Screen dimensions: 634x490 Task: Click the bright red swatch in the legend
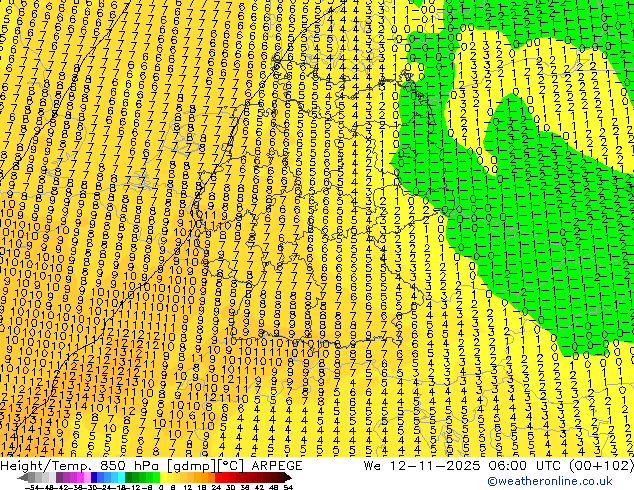tap(218, 477)
